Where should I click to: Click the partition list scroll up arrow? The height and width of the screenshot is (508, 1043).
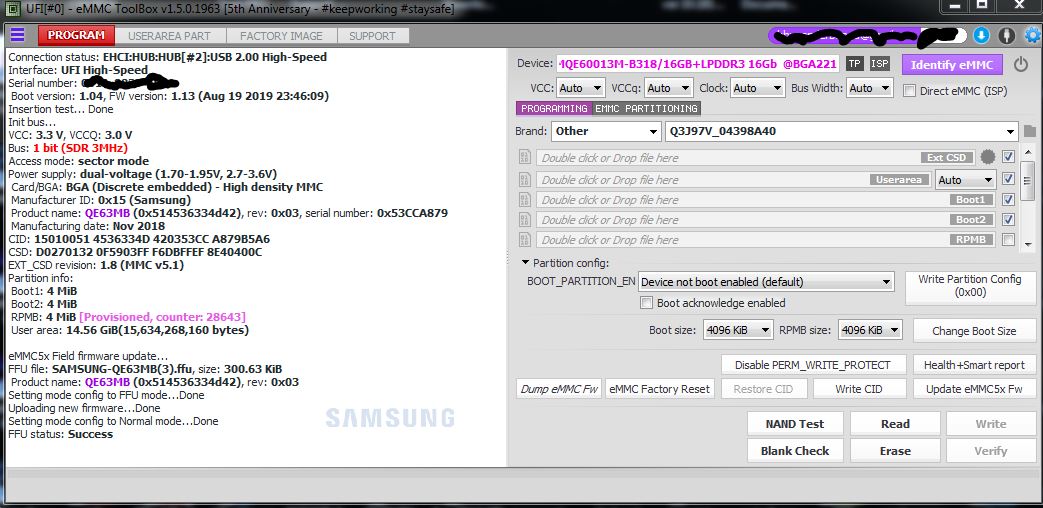(x=1028, y=154)
